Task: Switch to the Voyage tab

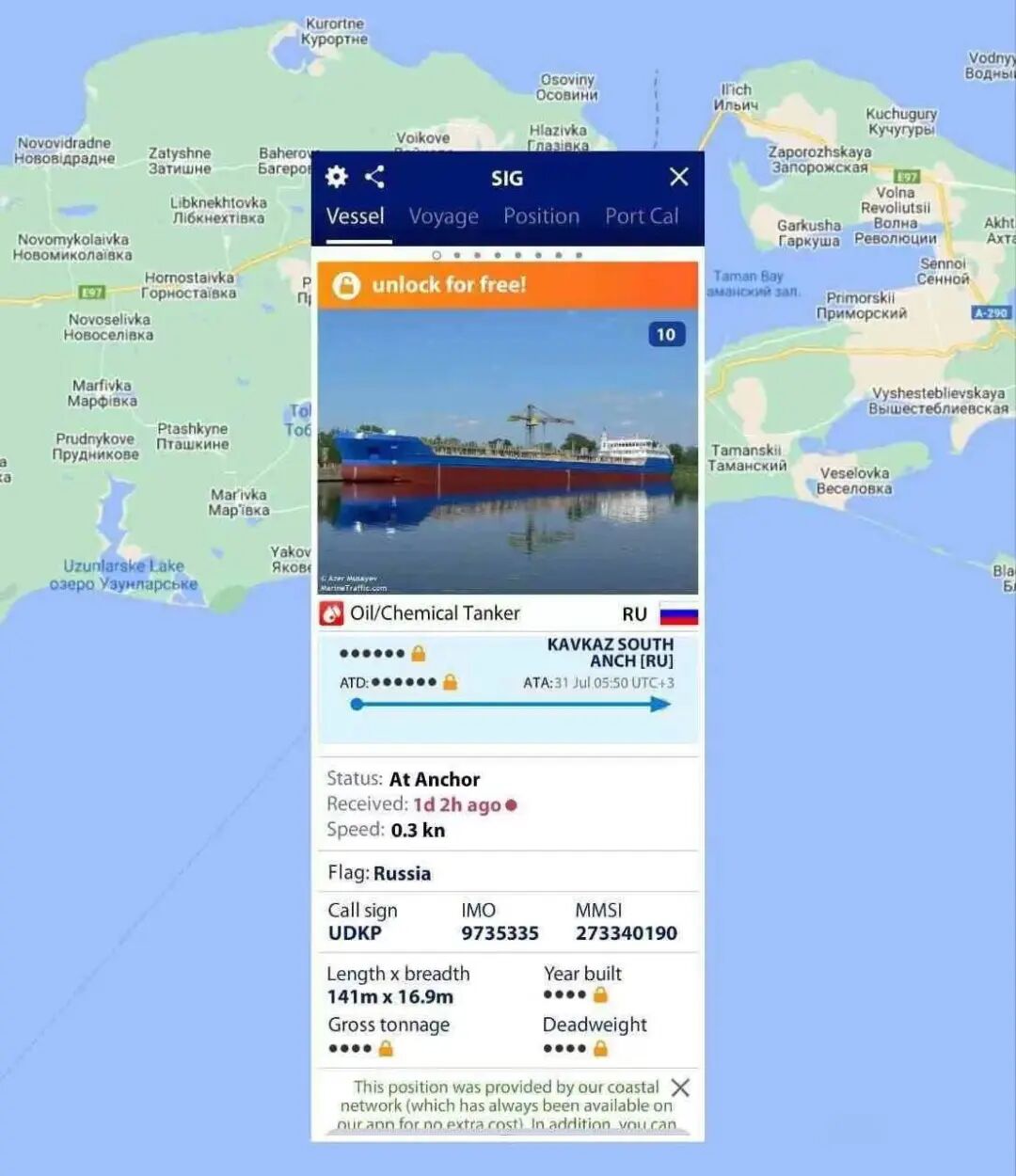Action: click(x=444, y=216)
